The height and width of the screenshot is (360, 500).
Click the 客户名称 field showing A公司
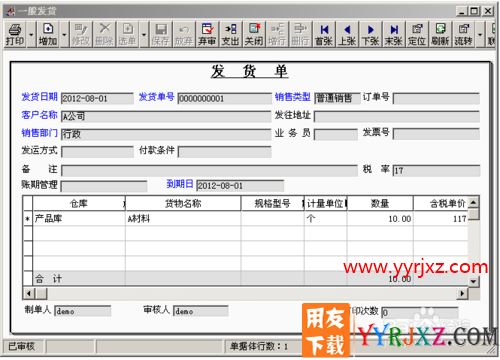pos(166,116)
